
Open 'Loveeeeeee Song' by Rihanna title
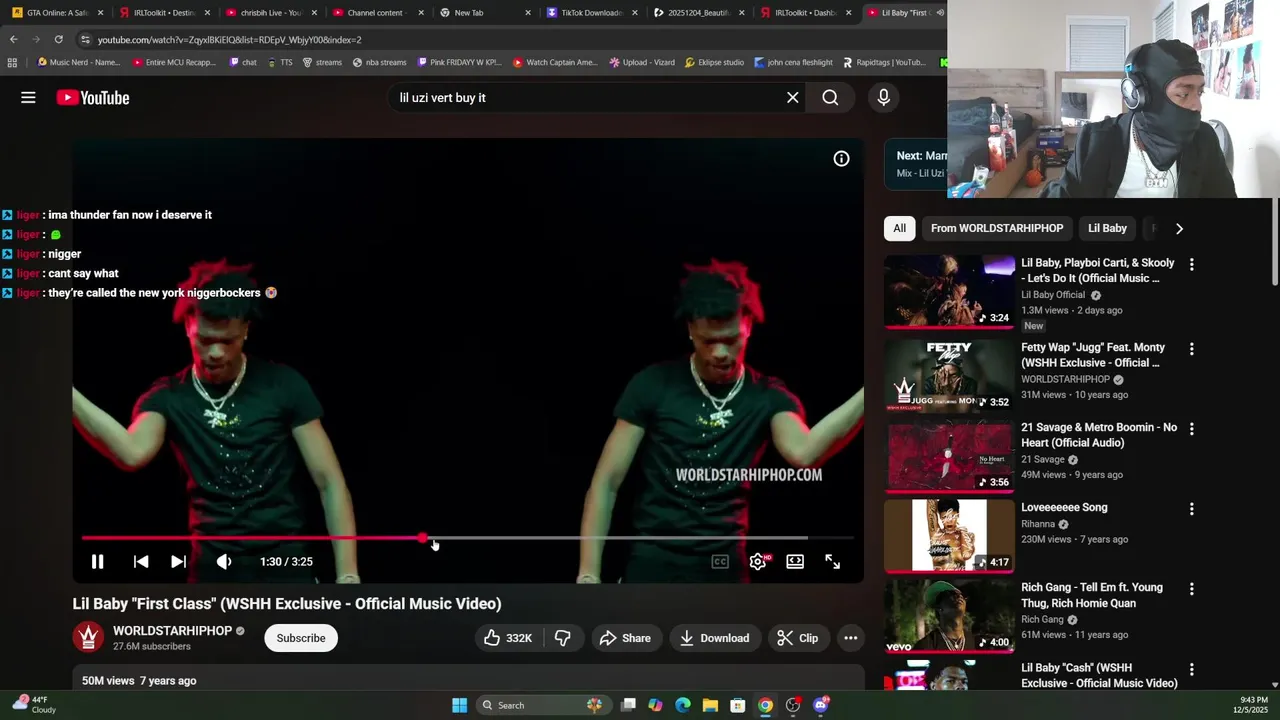1064,507
